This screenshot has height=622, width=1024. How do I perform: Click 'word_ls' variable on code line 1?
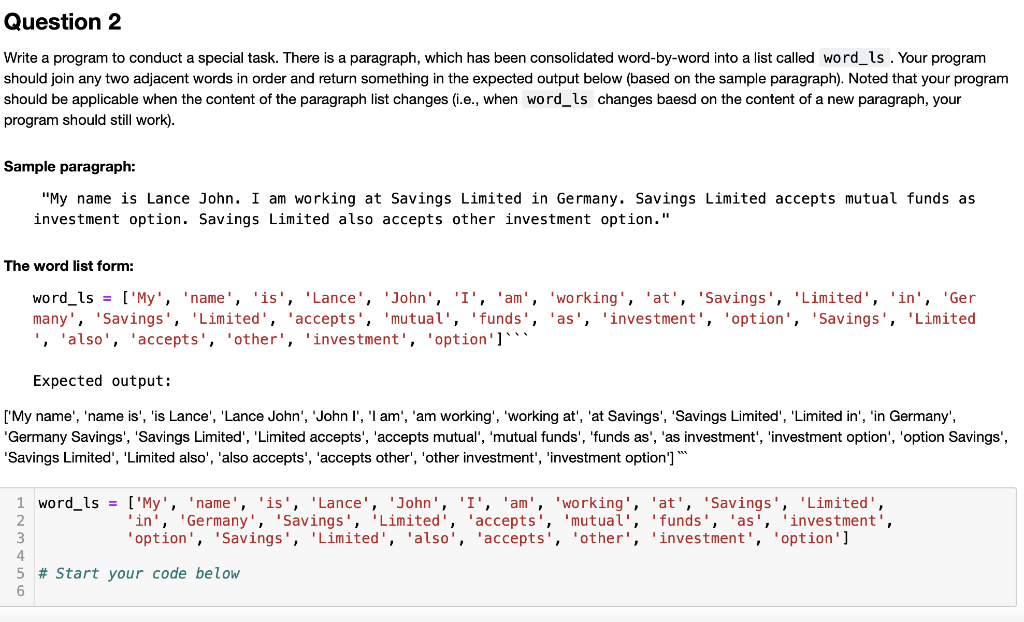point(69,503)
